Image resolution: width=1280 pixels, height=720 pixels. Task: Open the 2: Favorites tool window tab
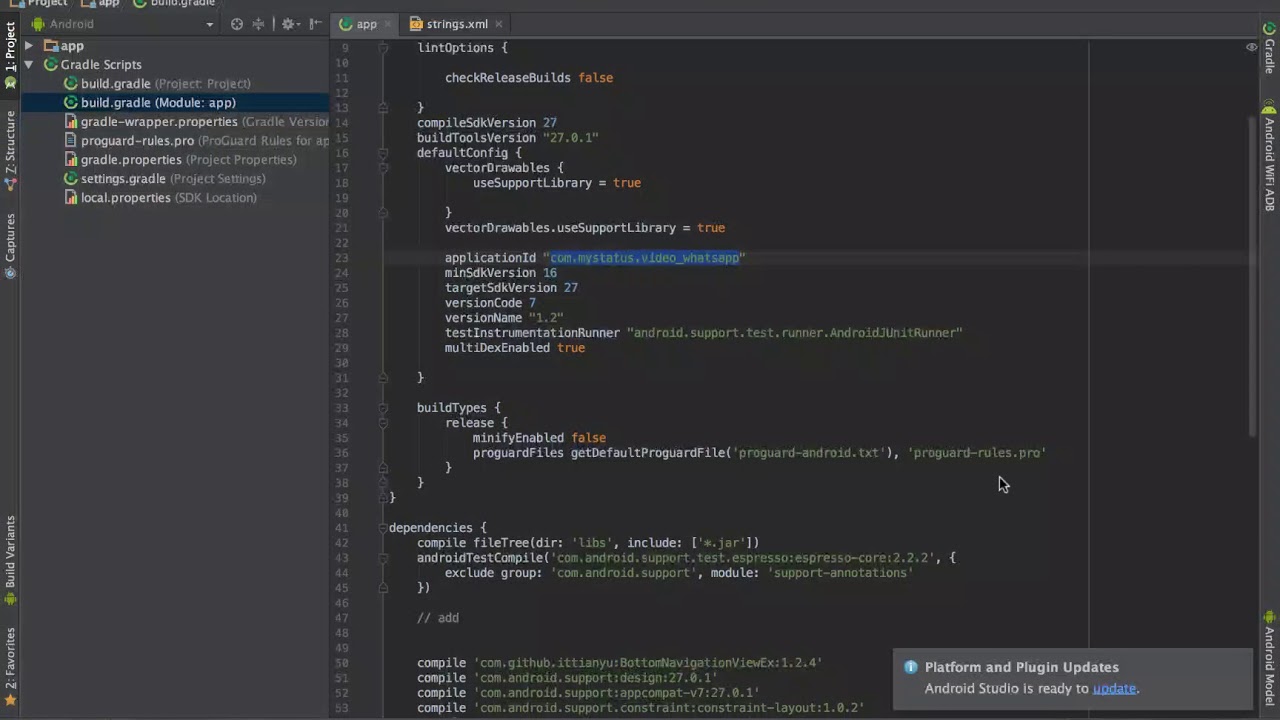click(x=10, y=668)
